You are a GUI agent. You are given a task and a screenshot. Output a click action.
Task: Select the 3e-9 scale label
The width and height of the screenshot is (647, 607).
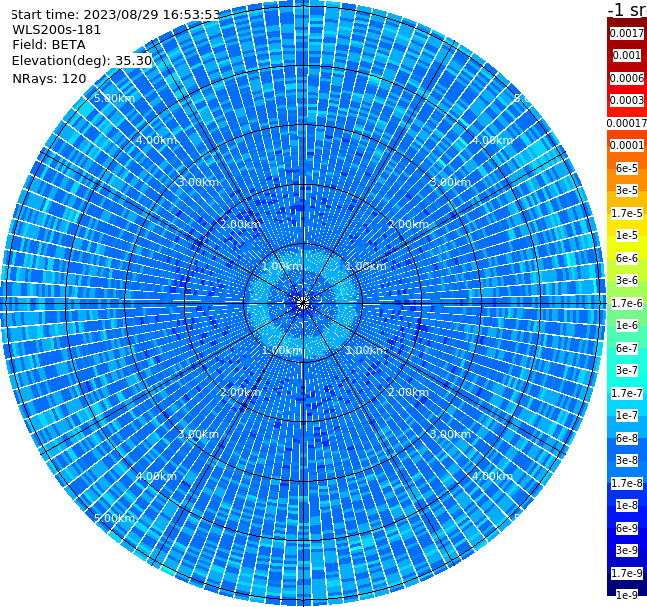[x=627, y=550]
